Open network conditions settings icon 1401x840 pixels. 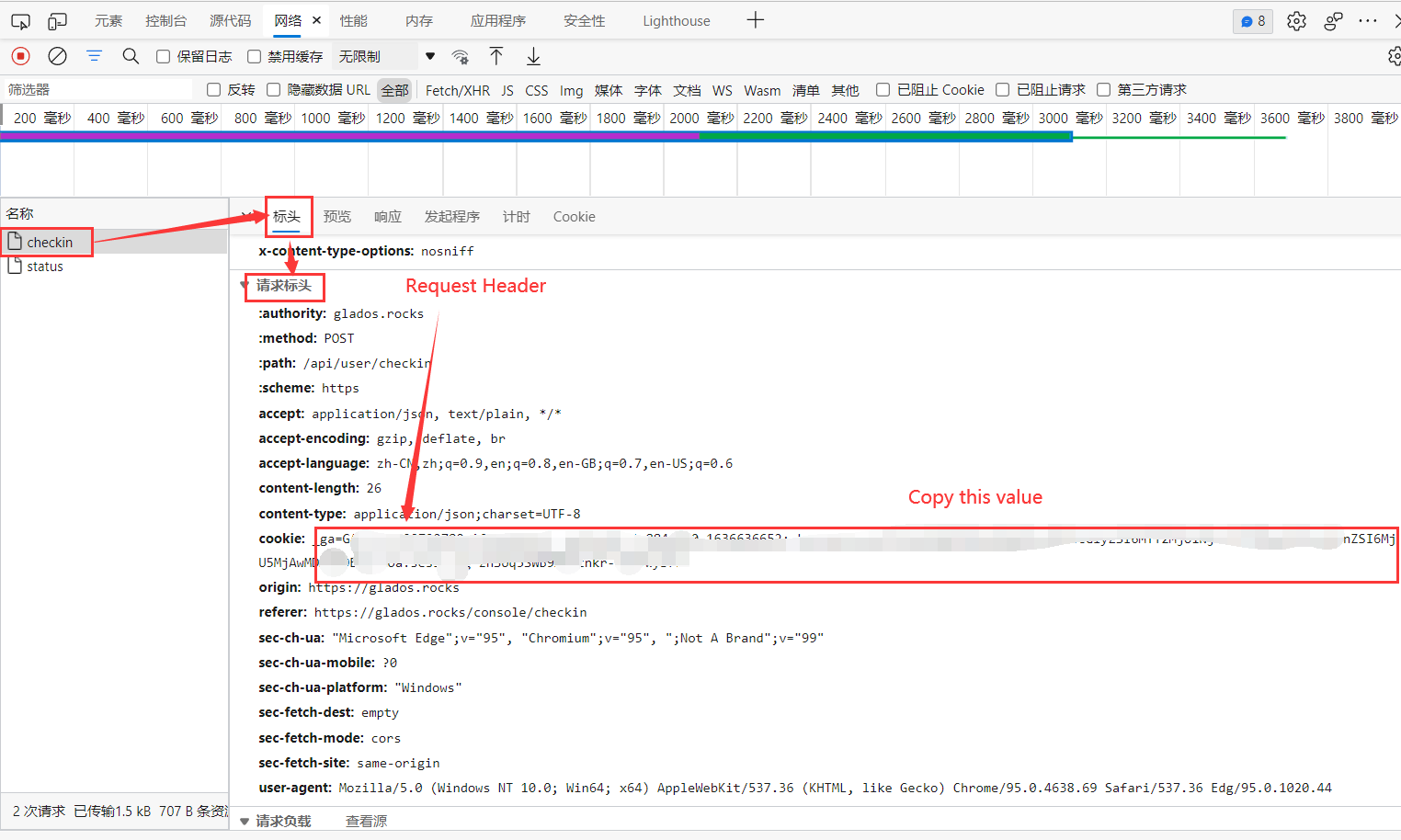pos(461,56)
